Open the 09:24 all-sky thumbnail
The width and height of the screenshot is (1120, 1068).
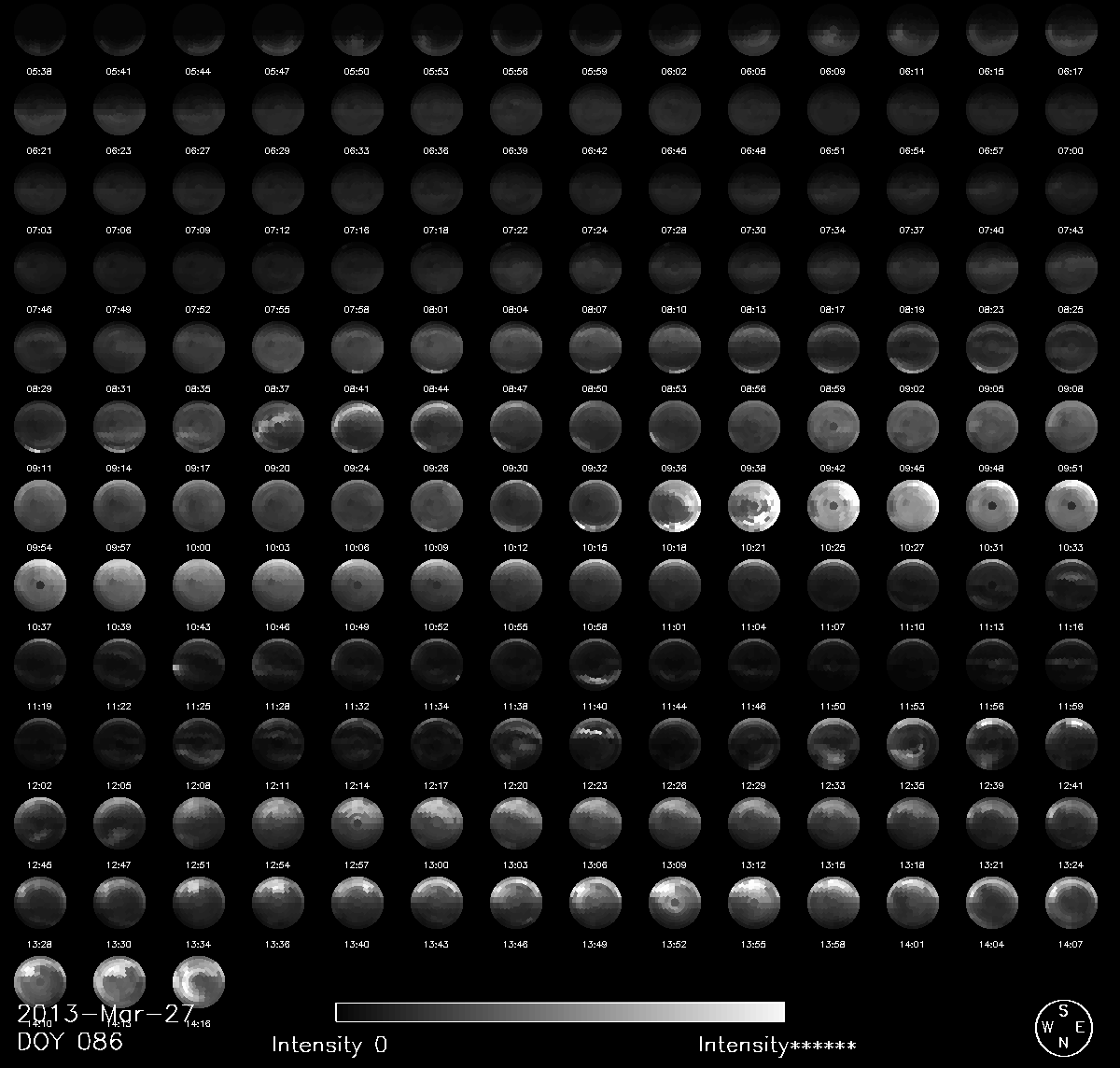(357, 429)
